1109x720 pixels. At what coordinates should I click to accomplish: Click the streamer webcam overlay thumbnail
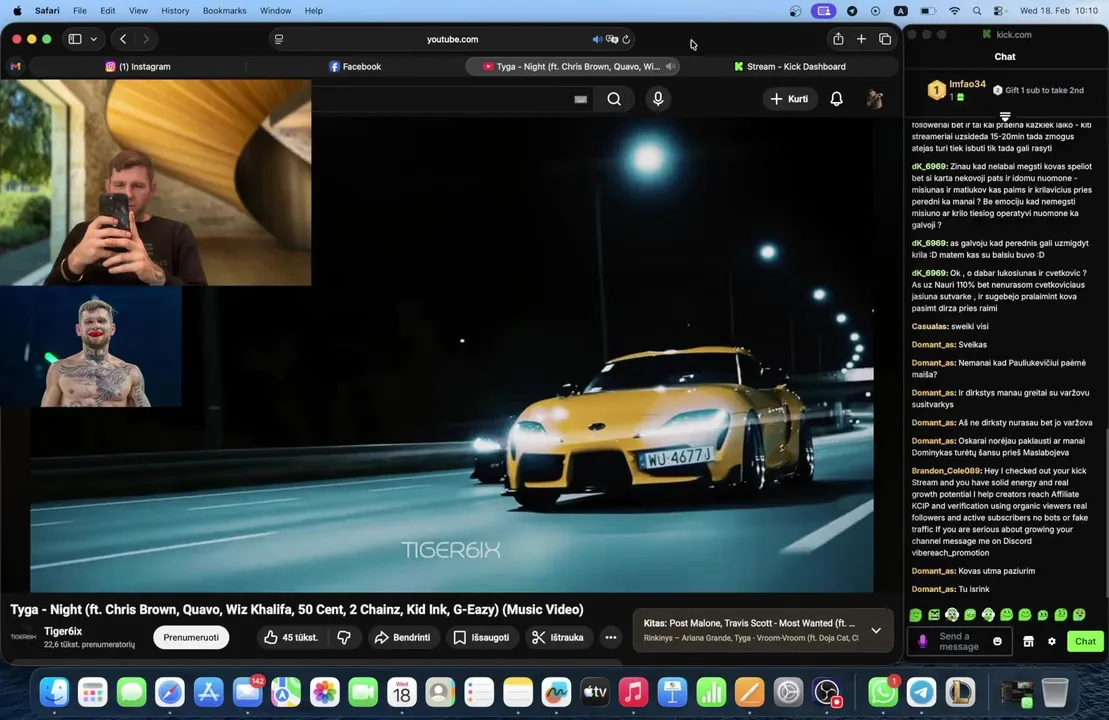(x=156, y=182)
